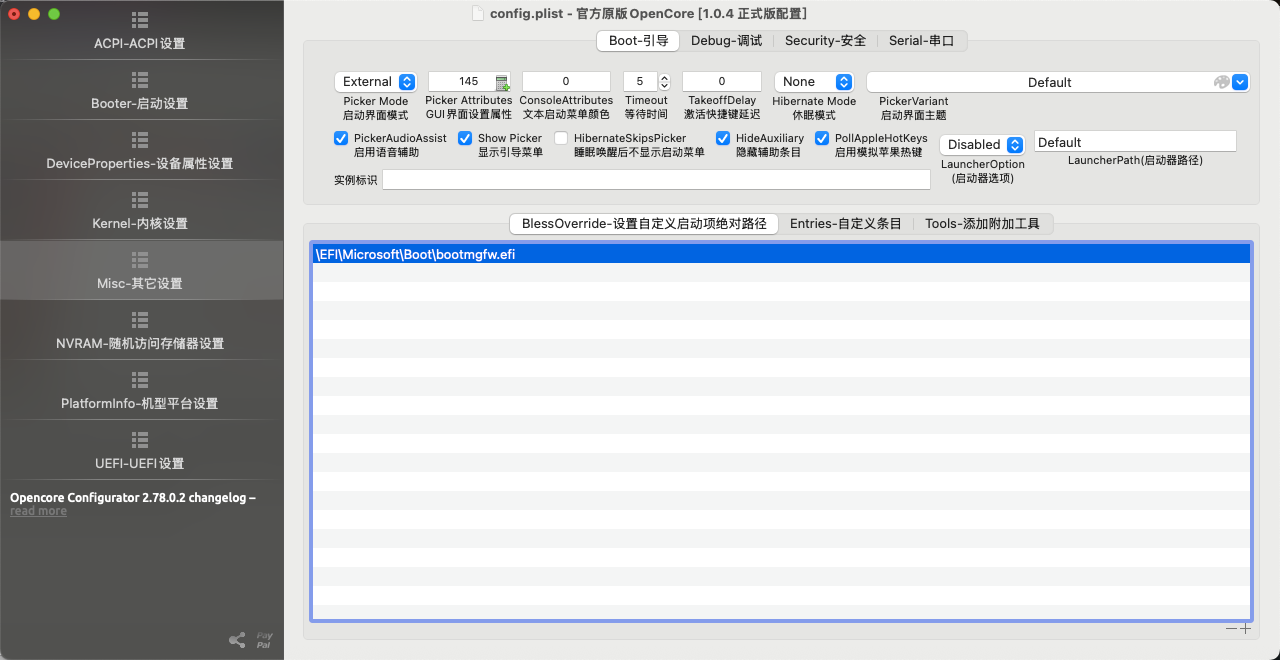
Task: Click the LauncherPath Default field
Action: coord(1135,142)
